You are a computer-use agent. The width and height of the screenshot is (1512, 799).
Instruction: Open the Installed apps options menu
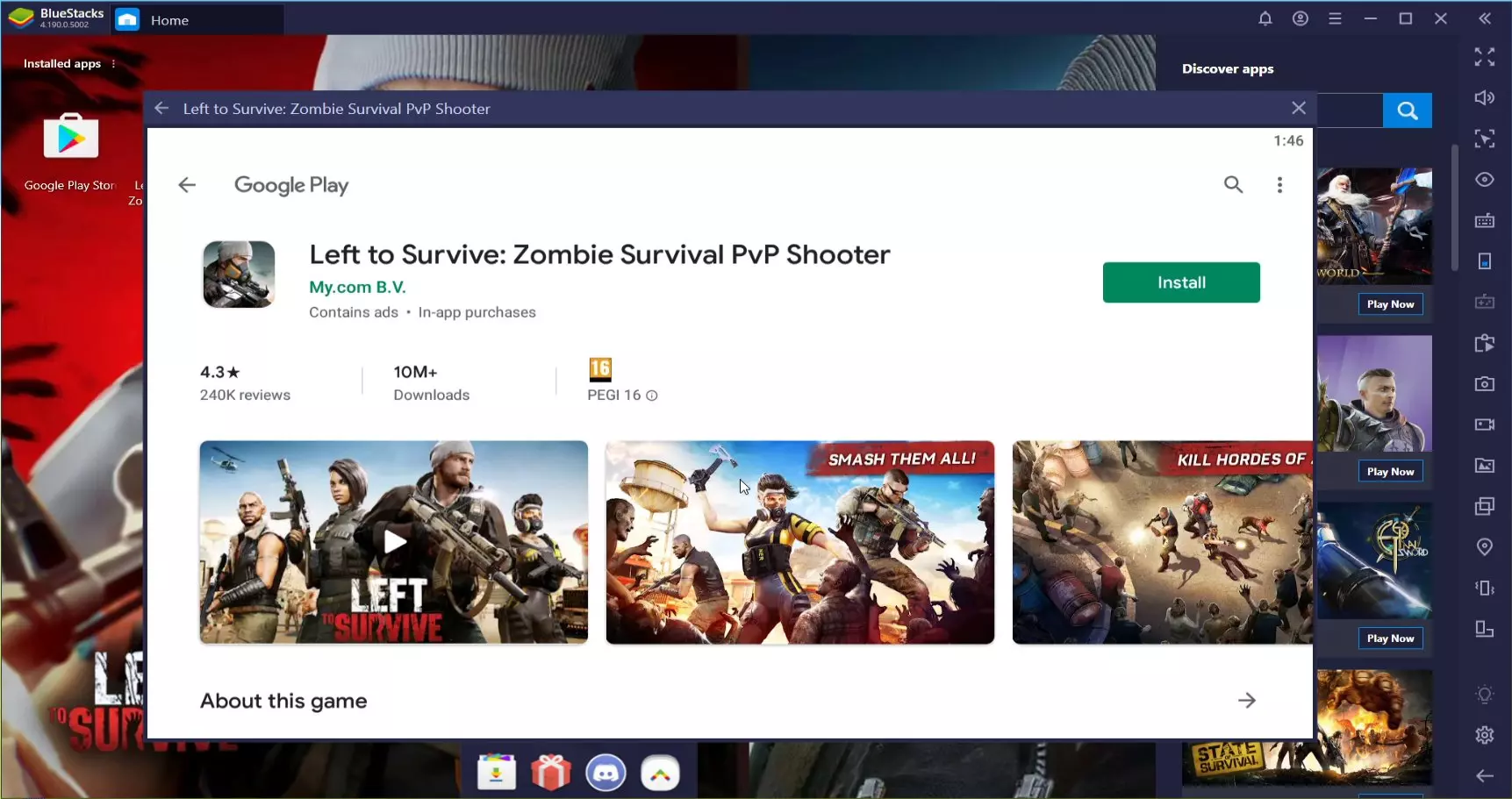tap(113, 64)
